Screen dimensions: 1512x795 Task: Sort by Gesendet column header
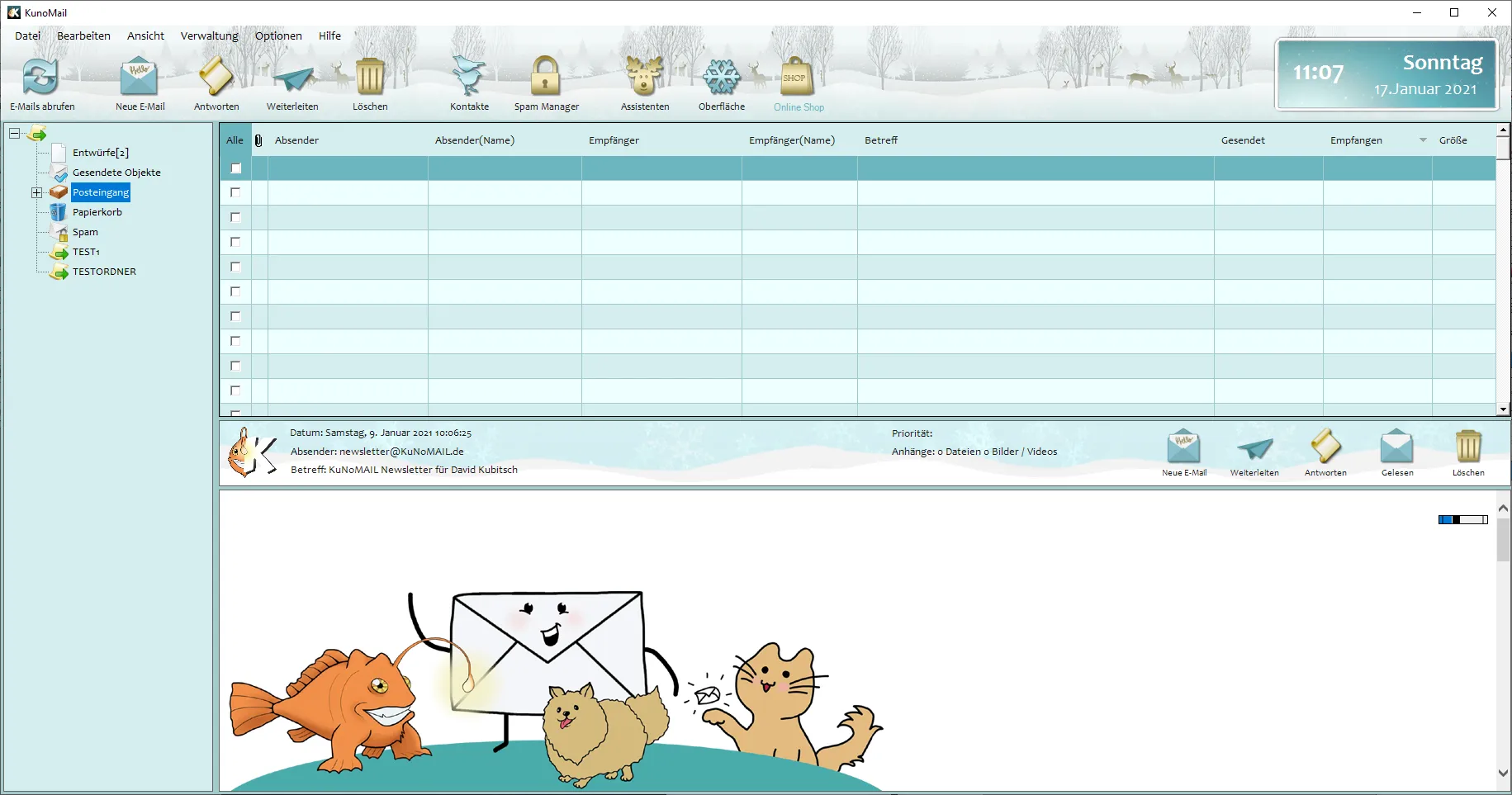[1243, 140]
